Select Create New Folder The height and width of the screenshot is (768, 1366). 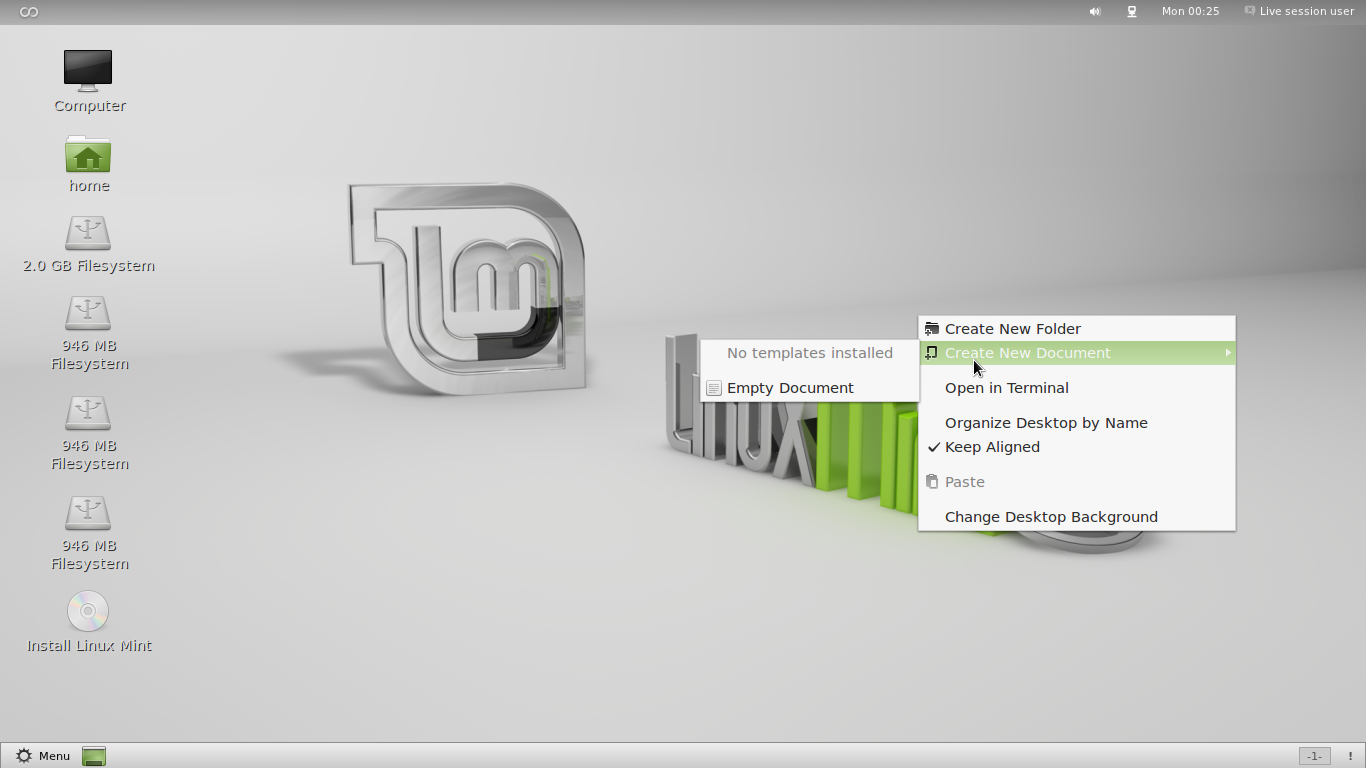(1013, 328)
